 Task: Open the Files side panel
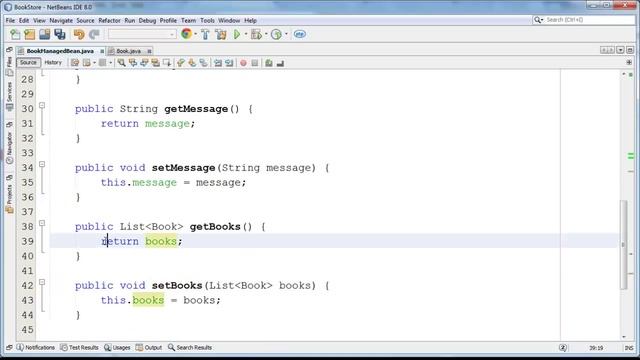coord(9,67)
